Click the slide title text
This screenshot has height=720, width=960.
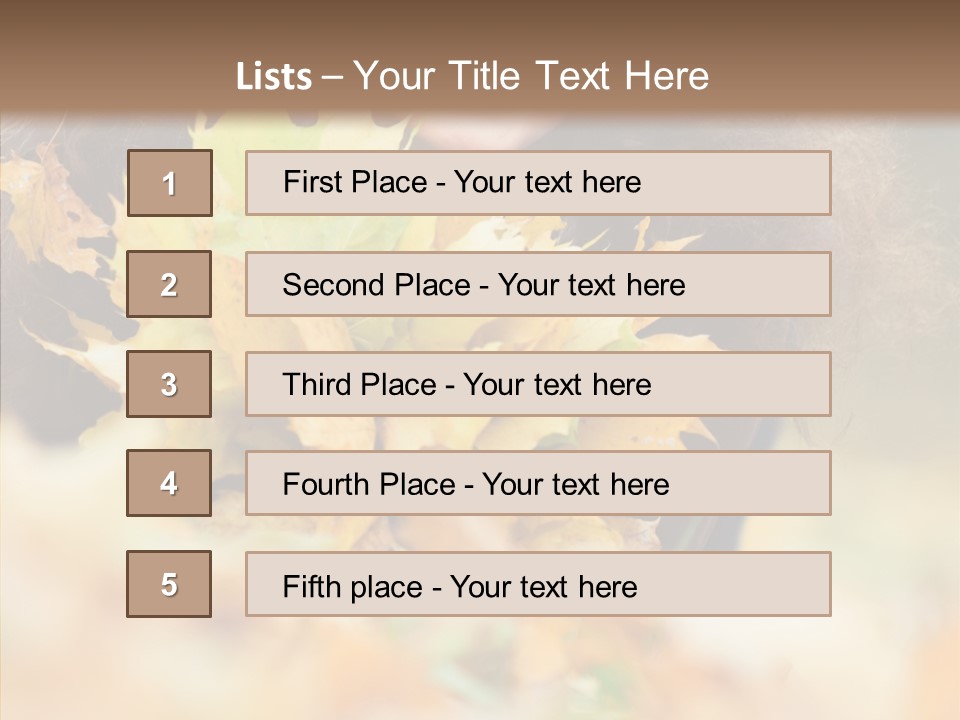coord(473,76)
